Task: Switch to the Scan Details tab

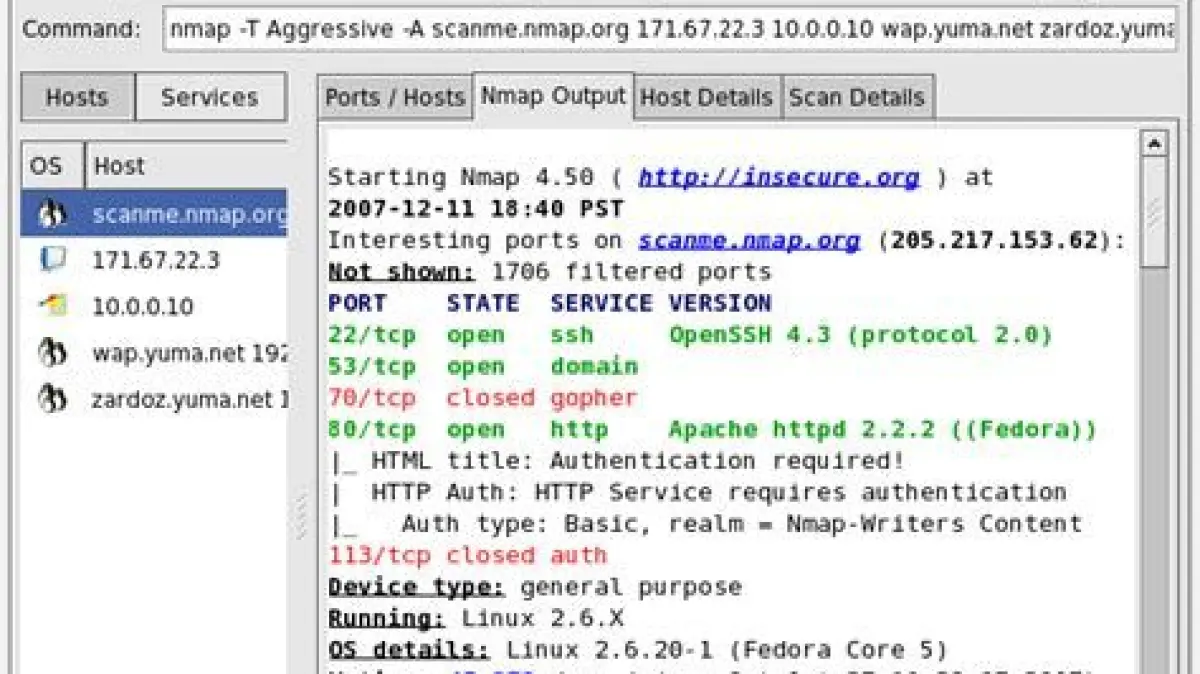Action: coord(857,98)
